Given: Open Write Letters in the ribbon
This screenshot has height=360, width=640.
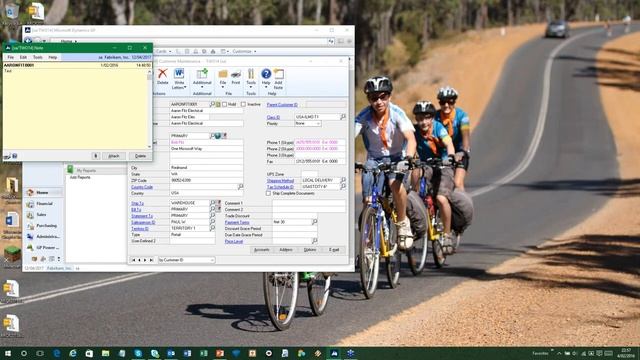Looking at the screenshot, I should point(179,78).
